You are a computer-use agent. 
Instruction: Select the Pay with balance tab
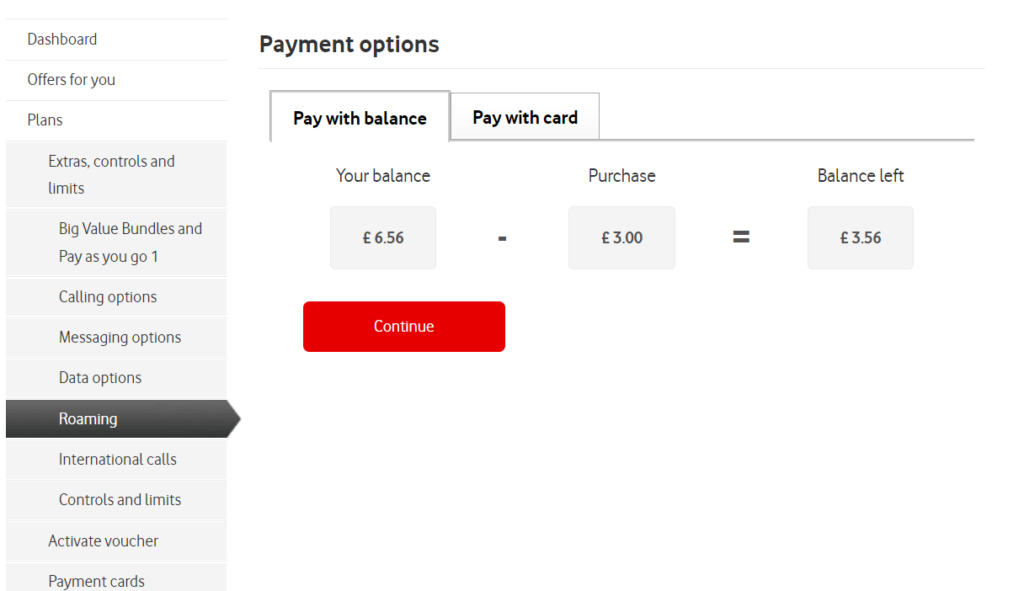(x=360, y=118)
